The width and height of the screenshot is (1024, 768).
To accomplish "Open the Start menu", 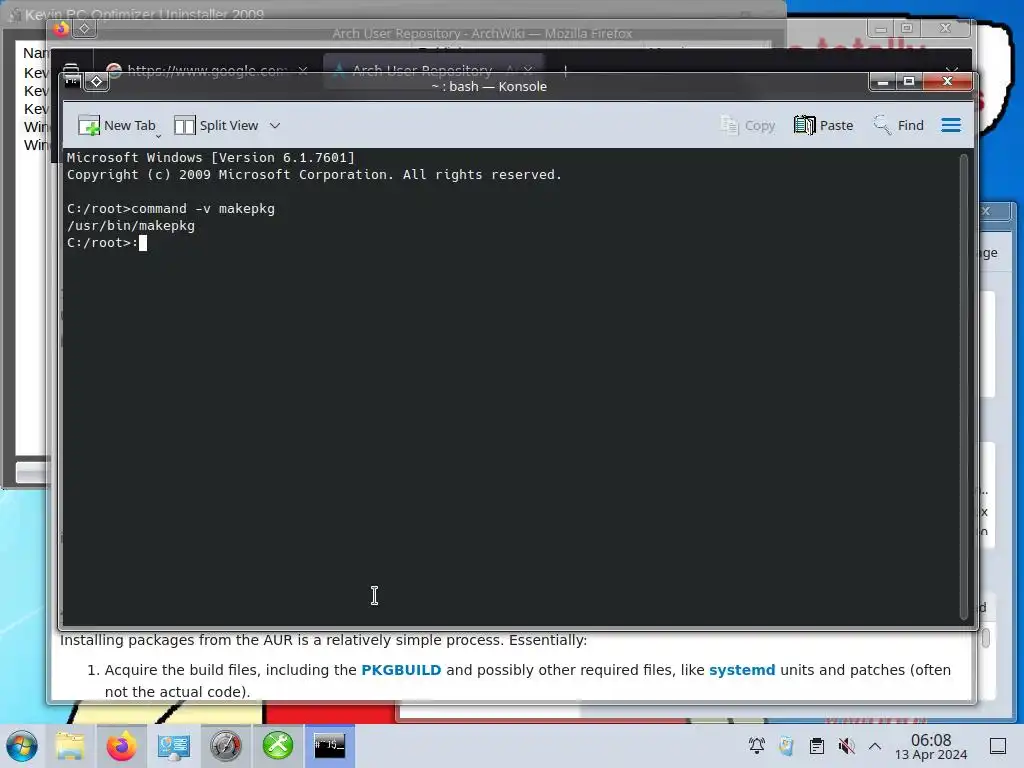I will [x=22, y=746].
